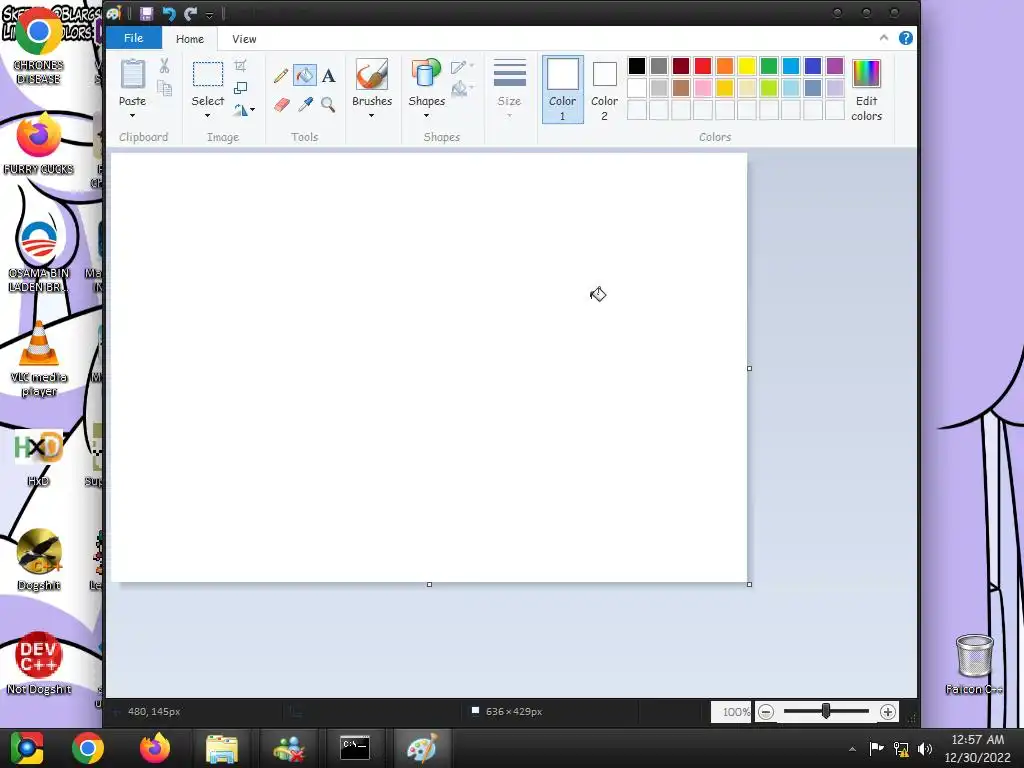This screenshot has height=768, width=1024.
Task: Click the dark red color swatch
Action: pos(680,65)
